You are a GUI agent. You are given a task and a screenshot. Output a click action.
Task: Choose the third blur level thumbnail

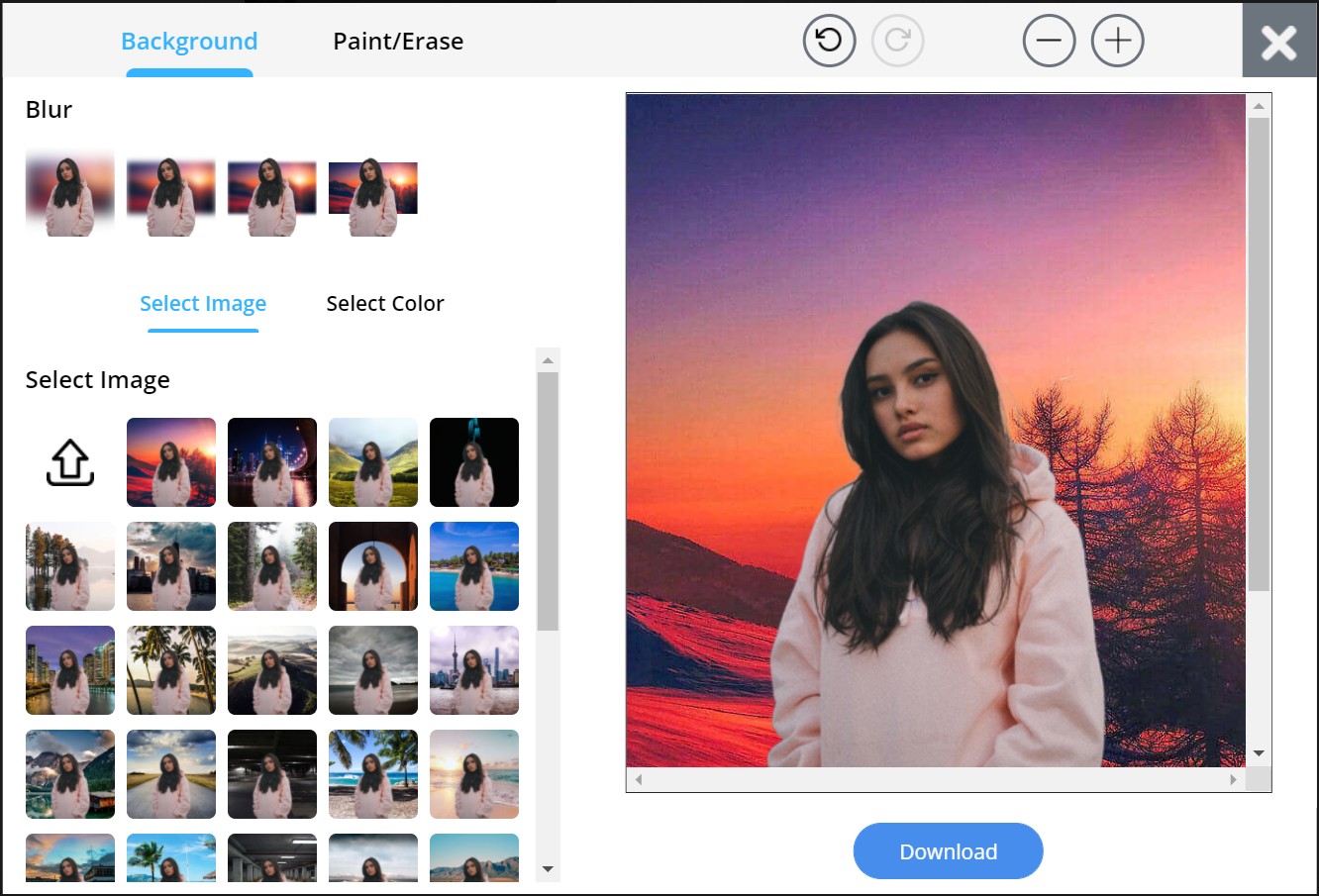(x=272, y=195)
